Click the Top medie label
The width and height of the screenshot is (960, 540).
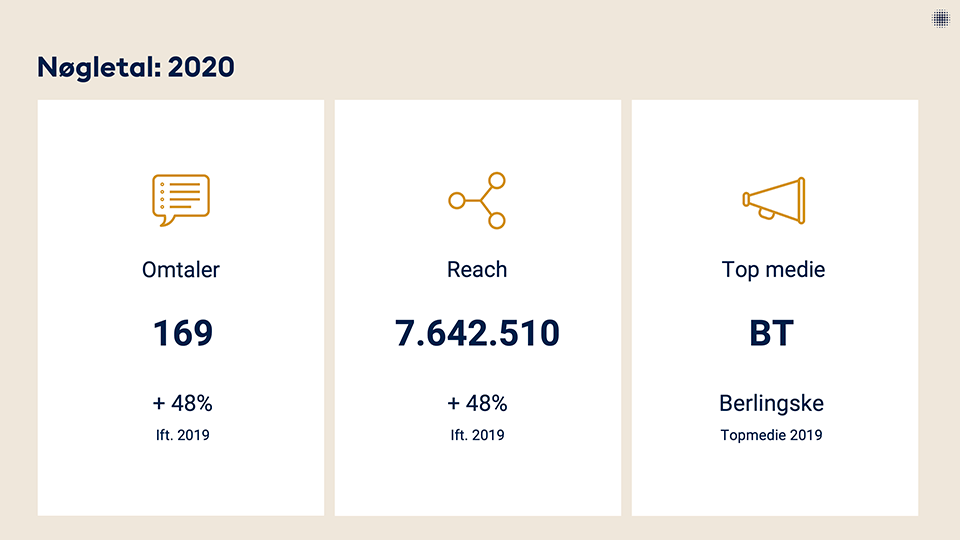point(773,270)
